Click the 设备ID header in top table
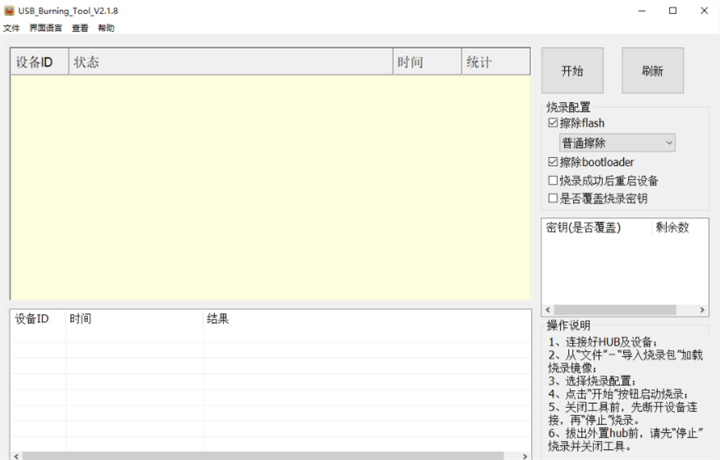The height and width of the screenshot is (460, 720). coord(39,62)
